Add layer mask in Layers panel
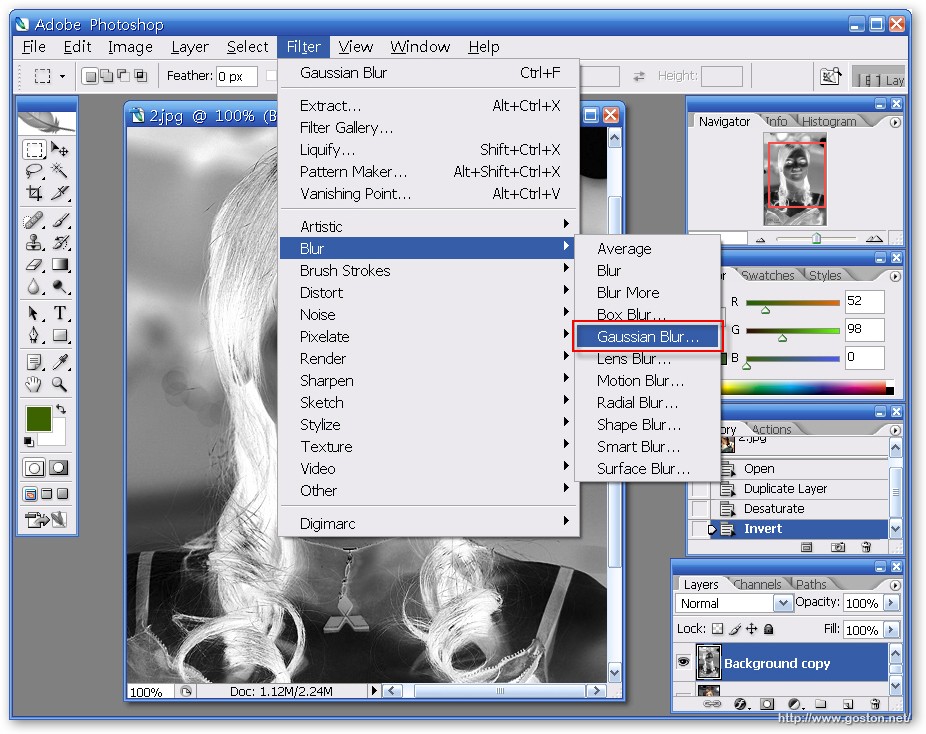This screenshot has width=926, height=734. point(767,704)
